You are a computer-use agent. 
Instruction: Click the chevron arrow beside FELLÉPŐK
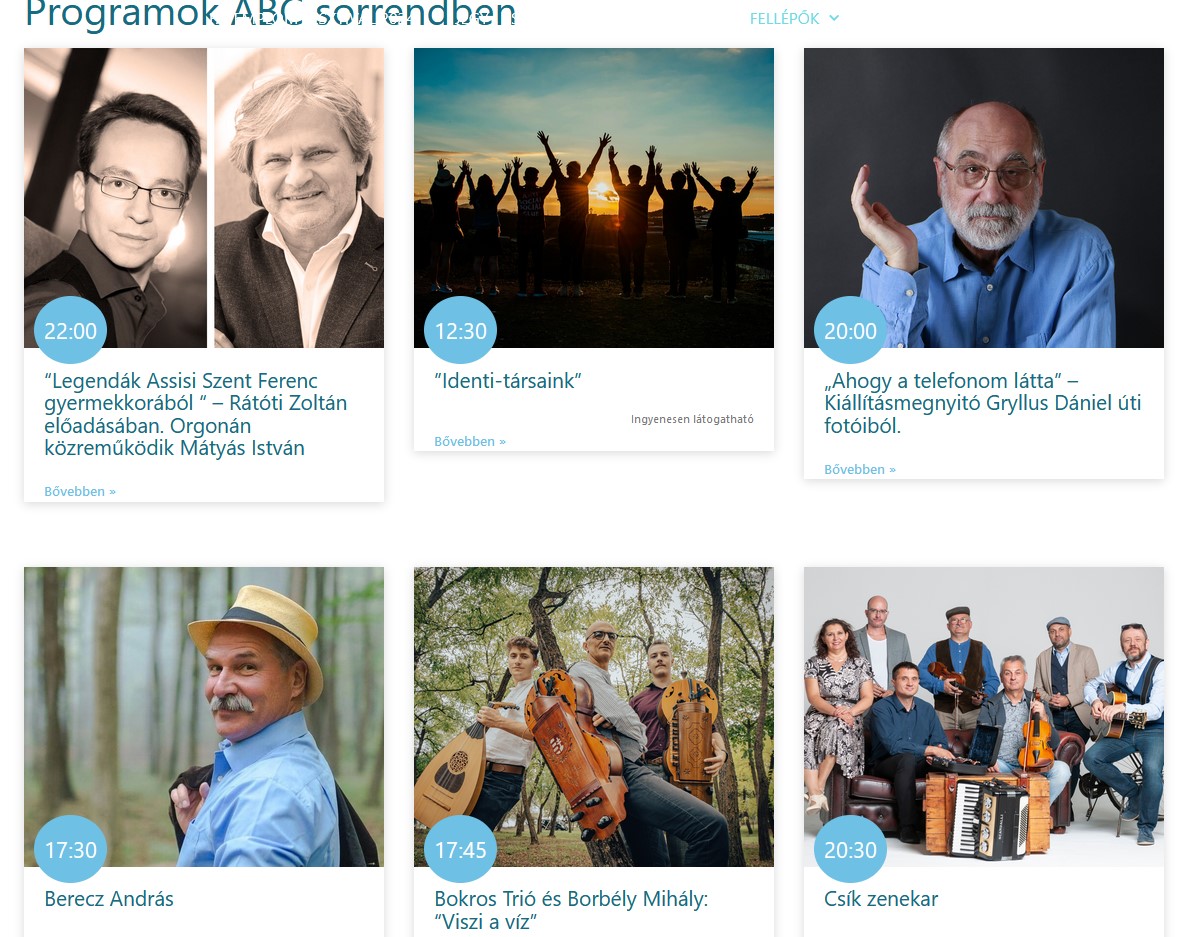pos(833,18)
